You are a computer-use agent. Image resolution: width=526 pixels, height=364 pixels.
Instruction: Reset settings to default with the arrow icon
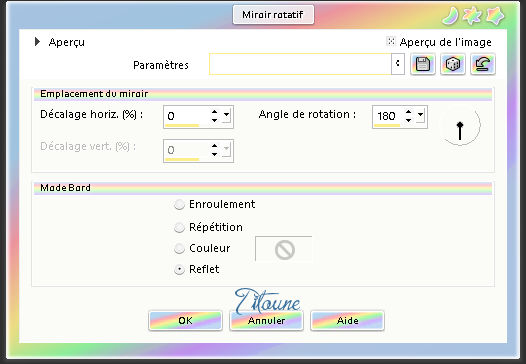[x=482, y=64]
